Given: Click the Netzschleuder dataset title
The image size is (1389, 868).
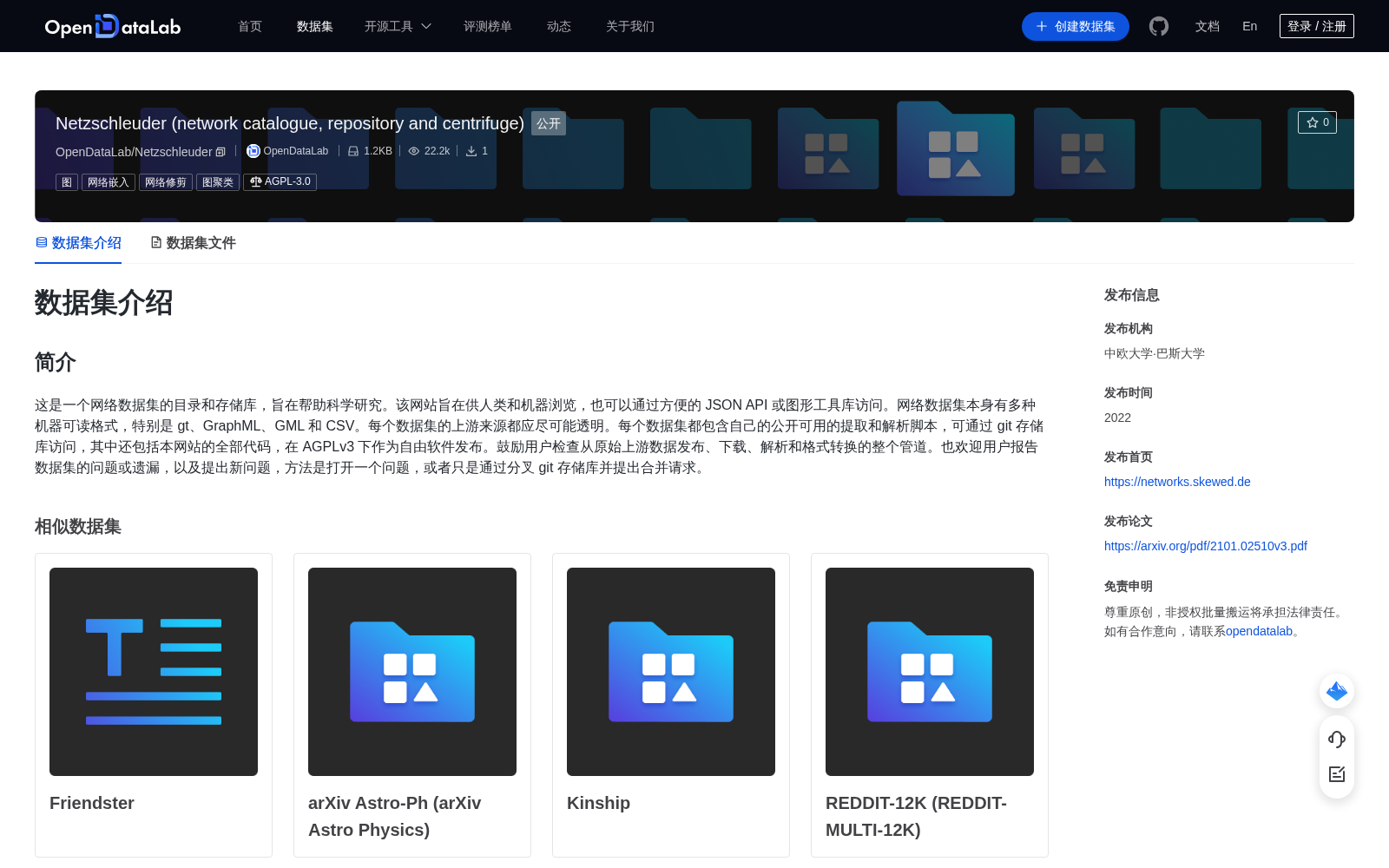Looking at the screenshot, I should (290, 123).
